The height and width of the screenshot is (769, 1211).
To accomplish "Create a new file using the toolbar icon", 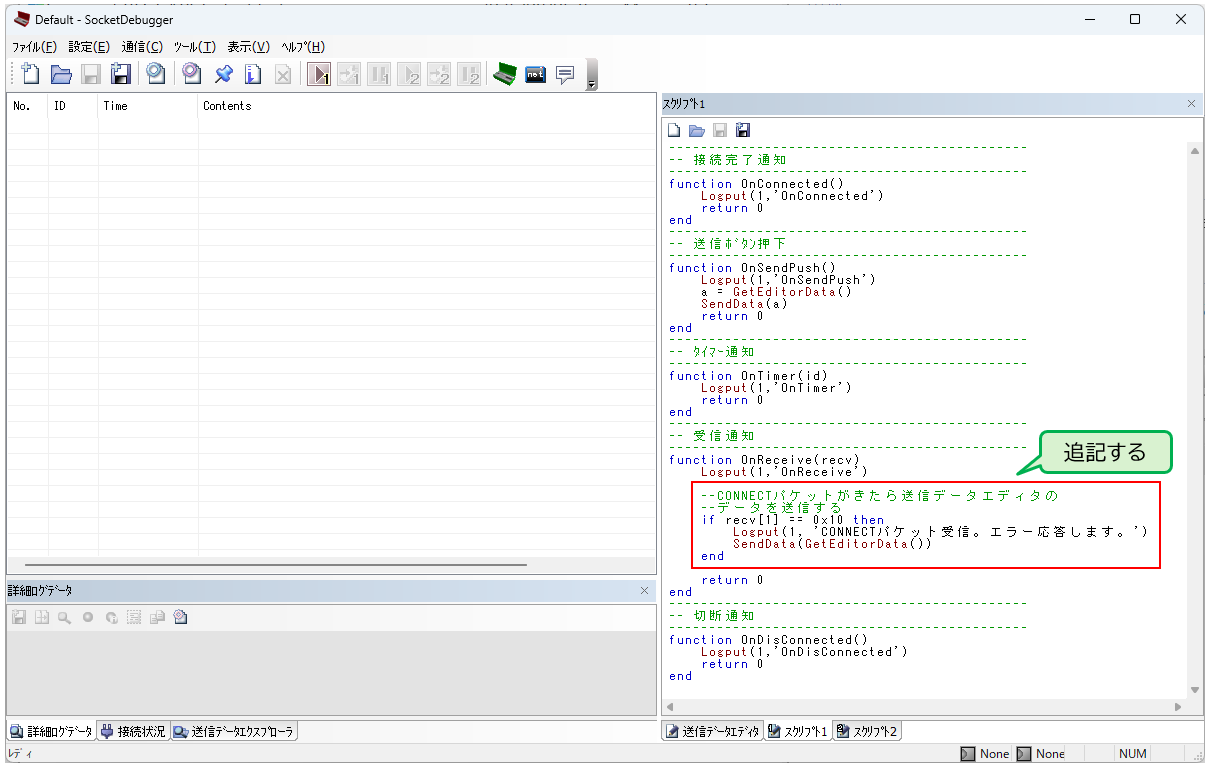I will (30, 74).
